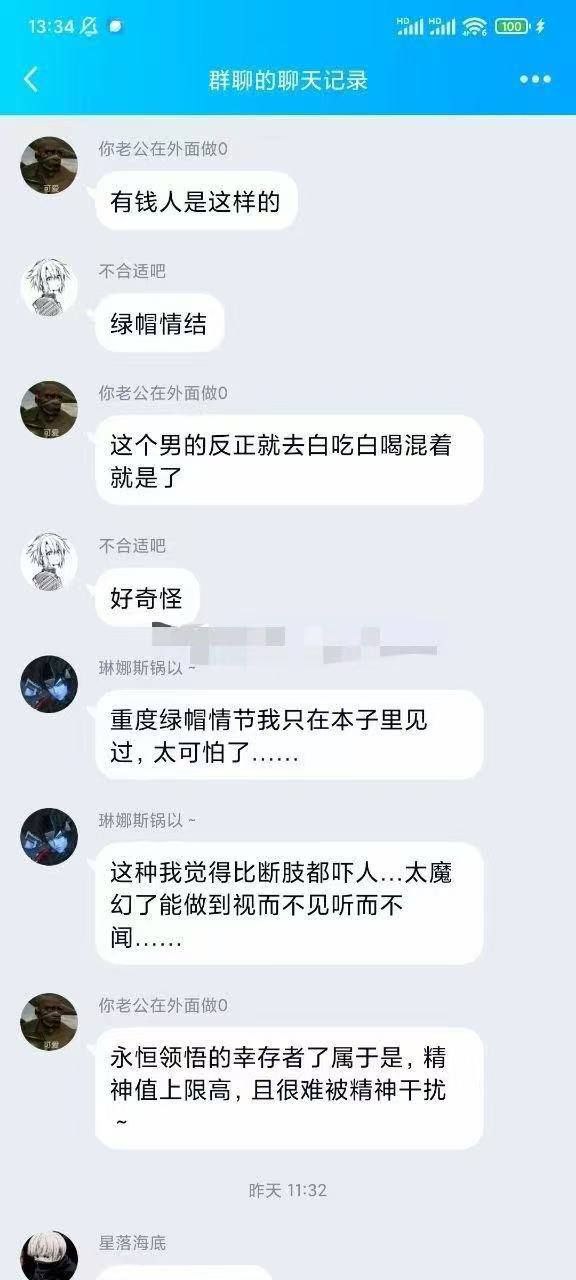Viewport: 576px width, 1280px height.
Task: Tap the WiFi icon in status bar
Action: 475,26
